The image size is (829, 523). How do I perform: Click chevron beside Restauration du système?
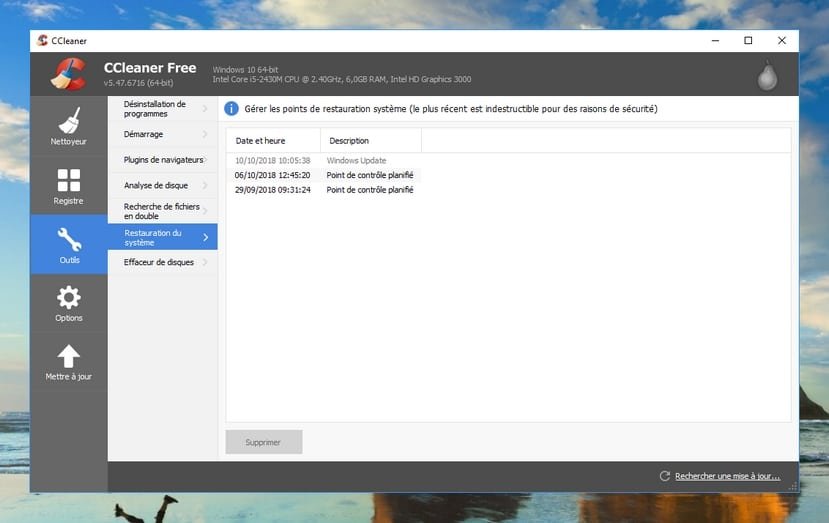pyautogui.click(x=206, y=237)
